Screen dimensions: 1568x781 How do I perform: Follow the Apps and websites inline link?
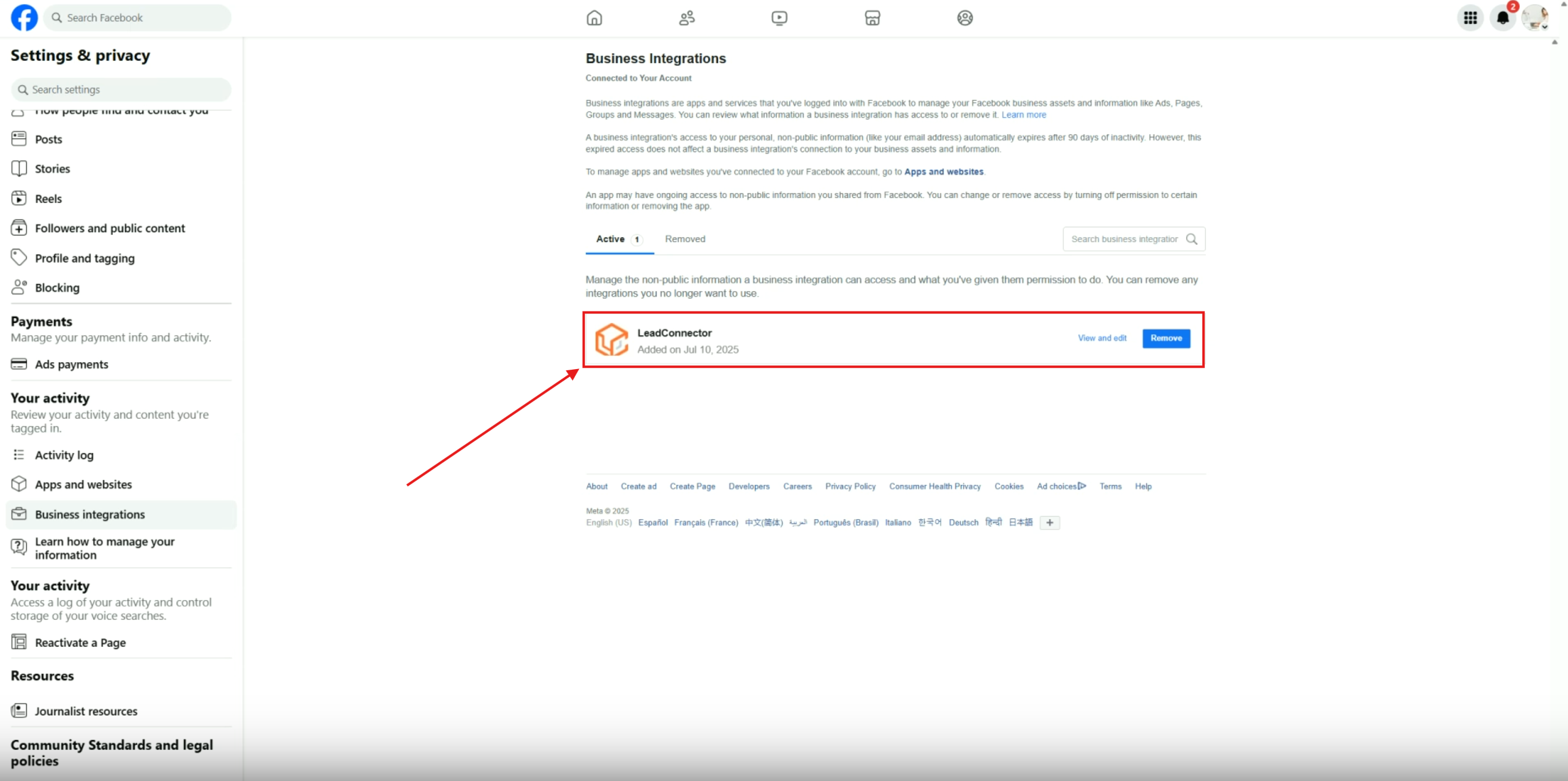pos(944,172)
